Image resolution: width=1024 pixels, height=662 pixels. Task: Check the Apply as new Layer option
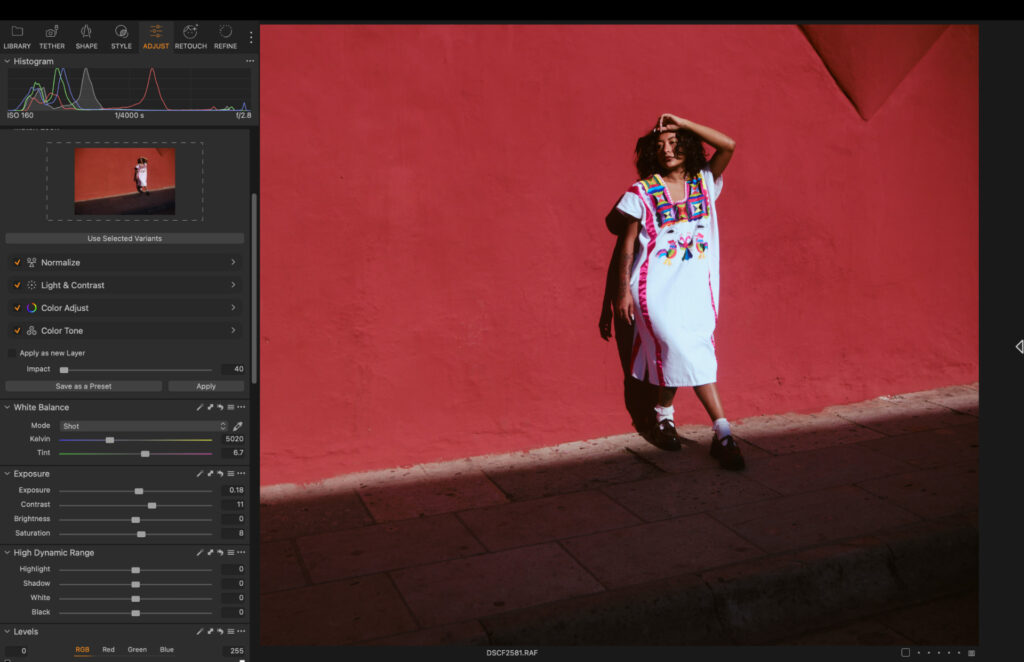tap(10, 353)
